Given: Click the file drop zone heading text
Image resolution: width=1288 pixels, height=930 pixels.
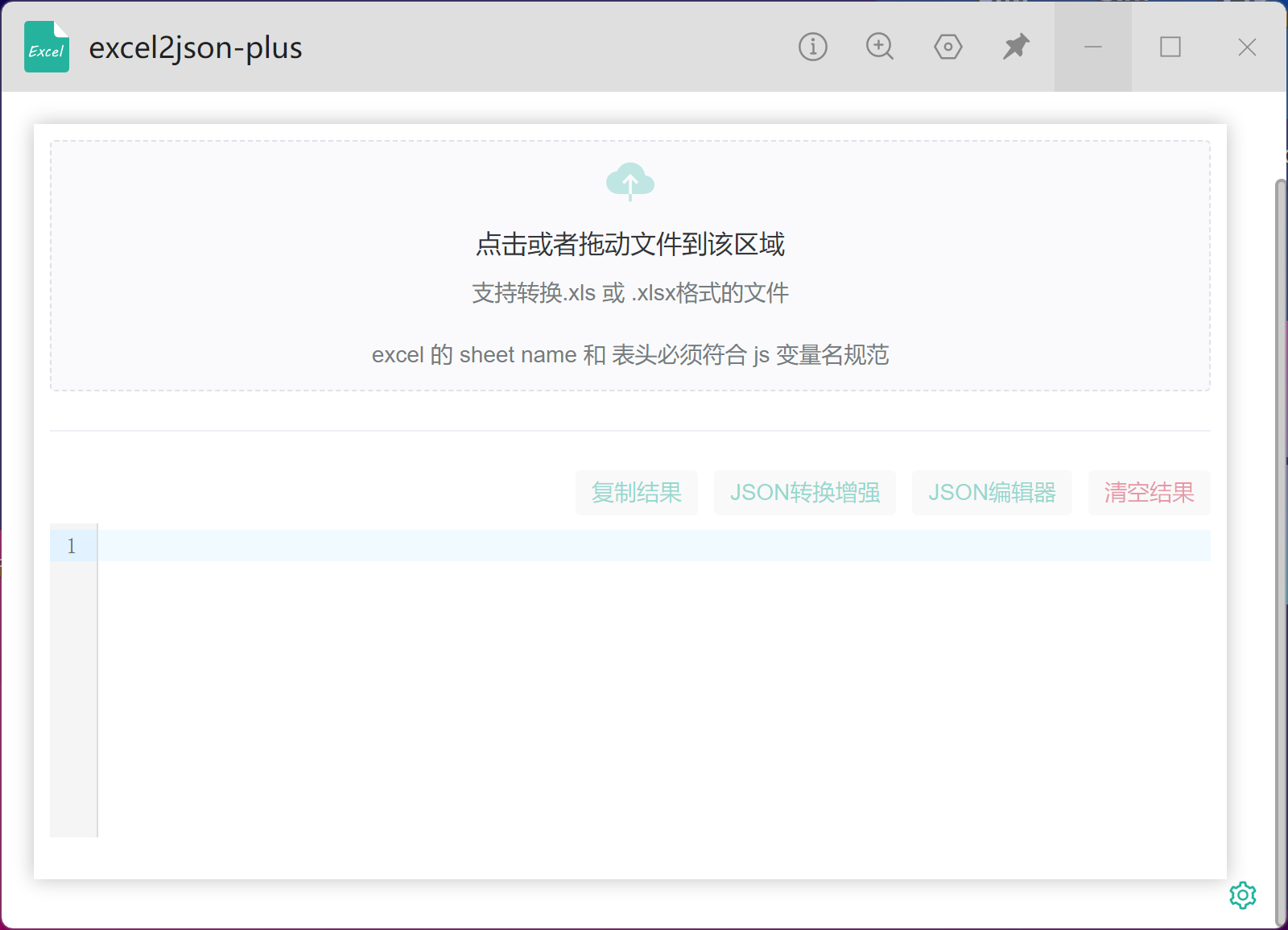Looking at the screenshot, I should click(630, 244).
